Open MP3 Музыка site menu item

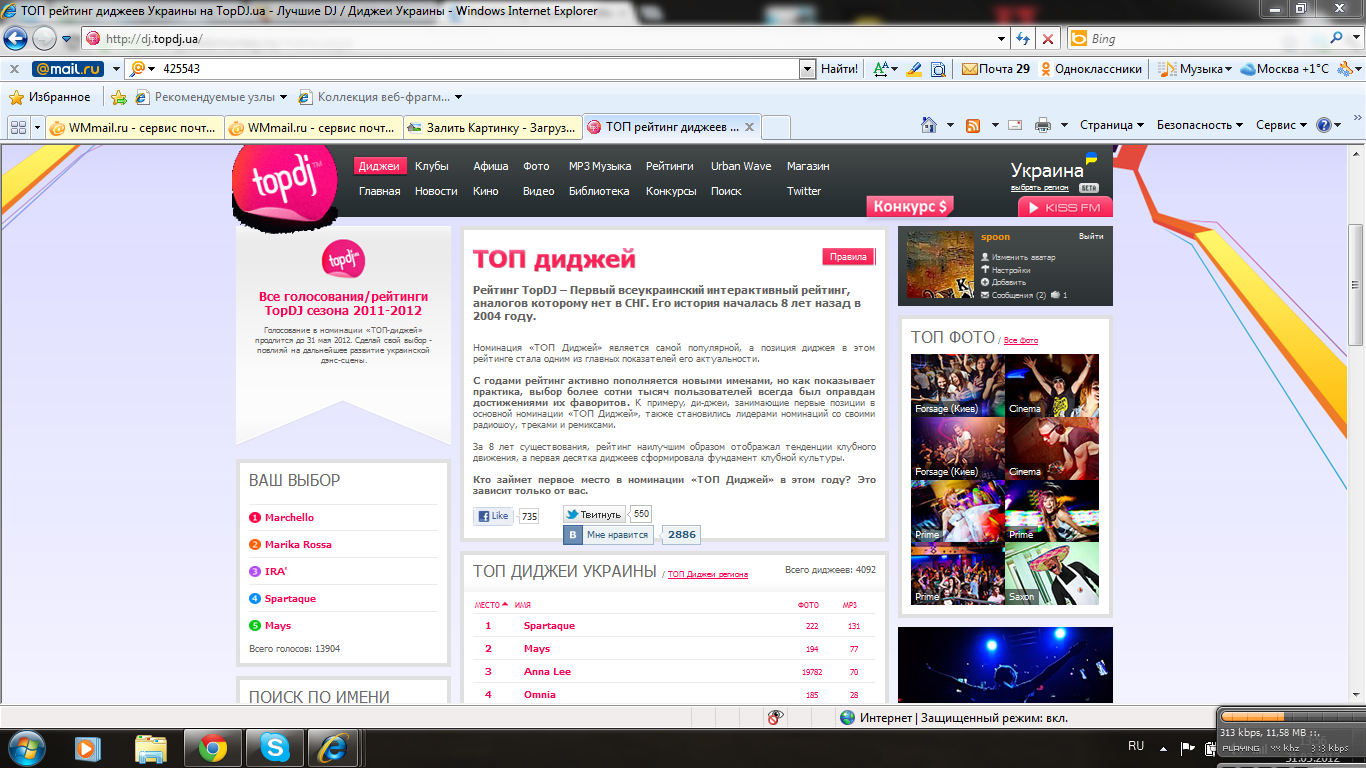(600, 166)
